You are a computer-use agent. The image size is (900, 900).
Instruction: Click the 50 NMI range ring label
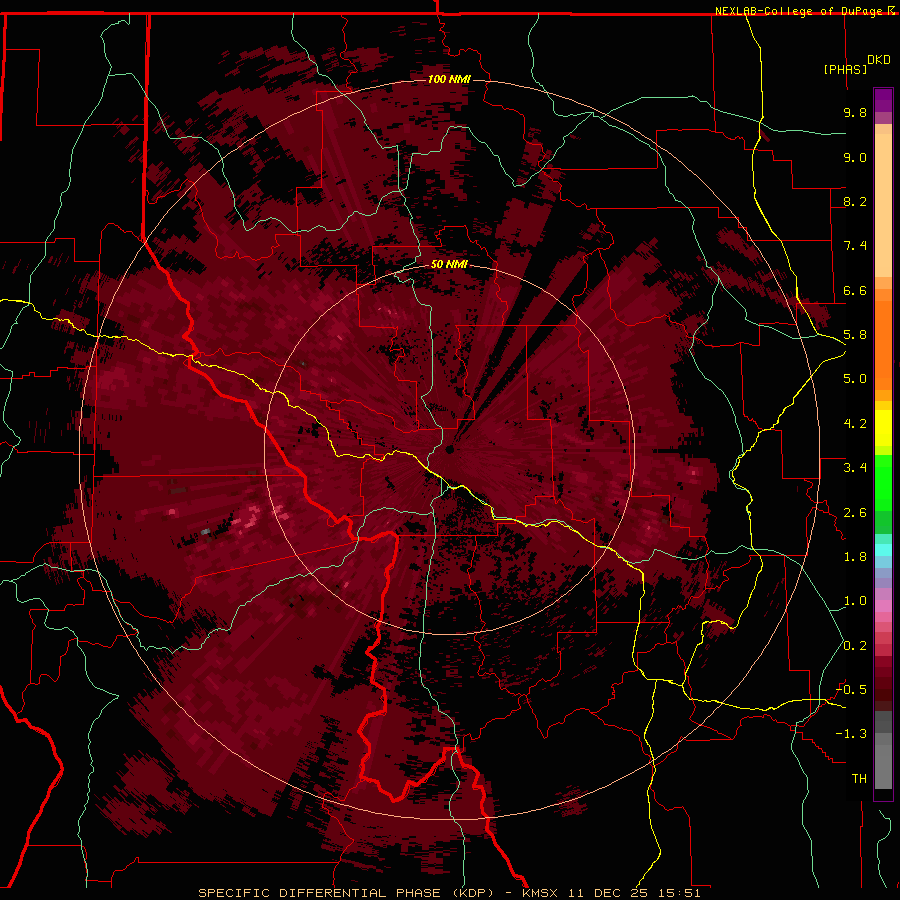pos(449,264)
